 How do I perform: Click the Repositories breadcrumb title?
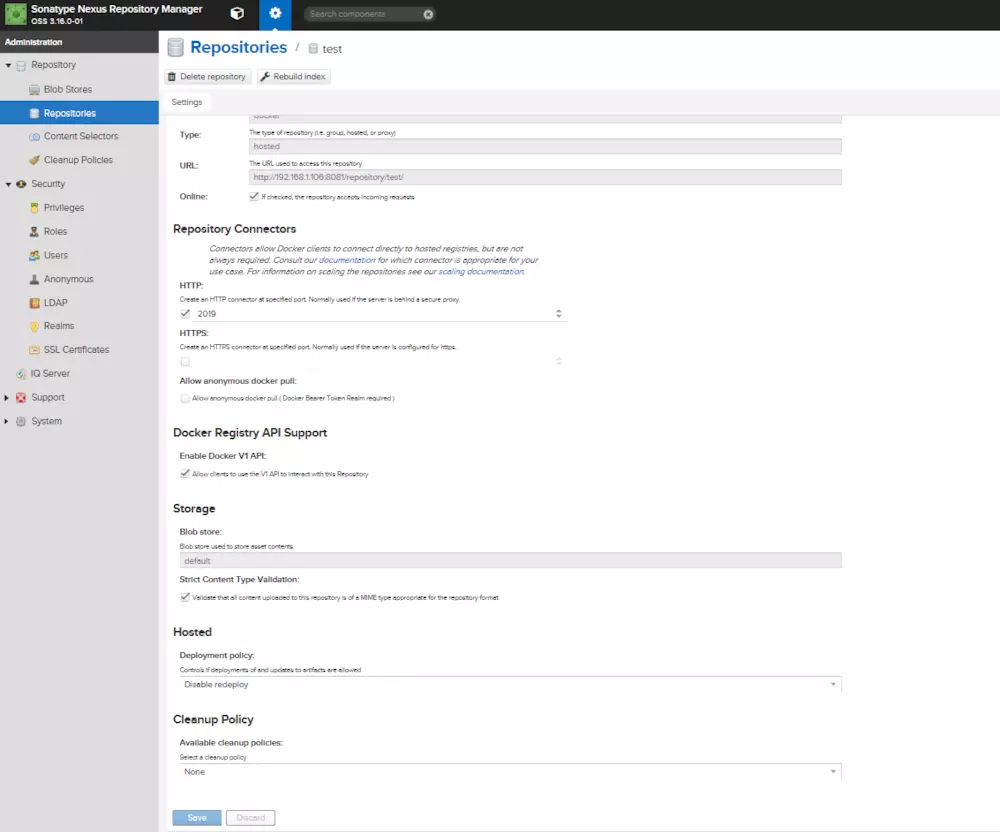pos(239,47)
